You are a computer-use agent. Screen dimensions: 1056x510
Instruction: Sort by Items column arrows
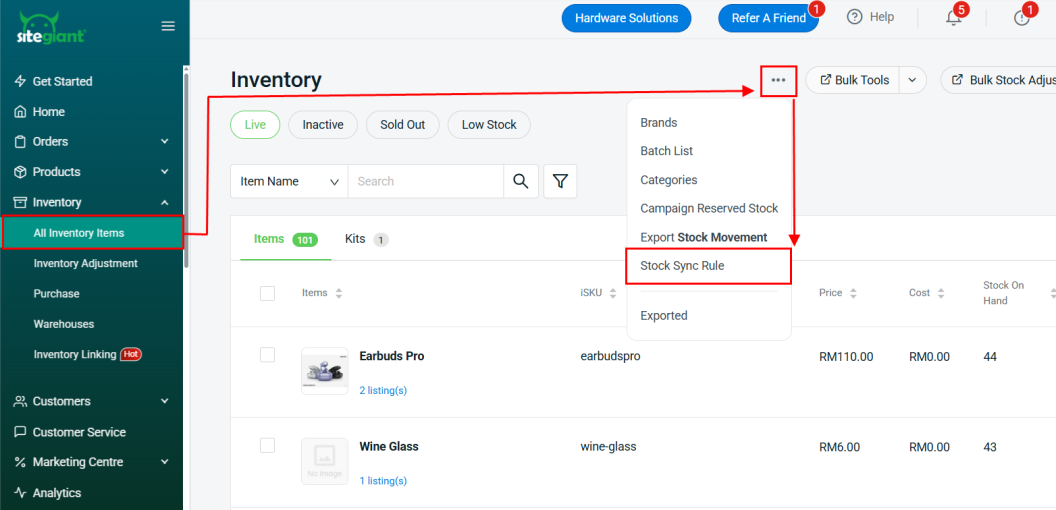point(339,293)
